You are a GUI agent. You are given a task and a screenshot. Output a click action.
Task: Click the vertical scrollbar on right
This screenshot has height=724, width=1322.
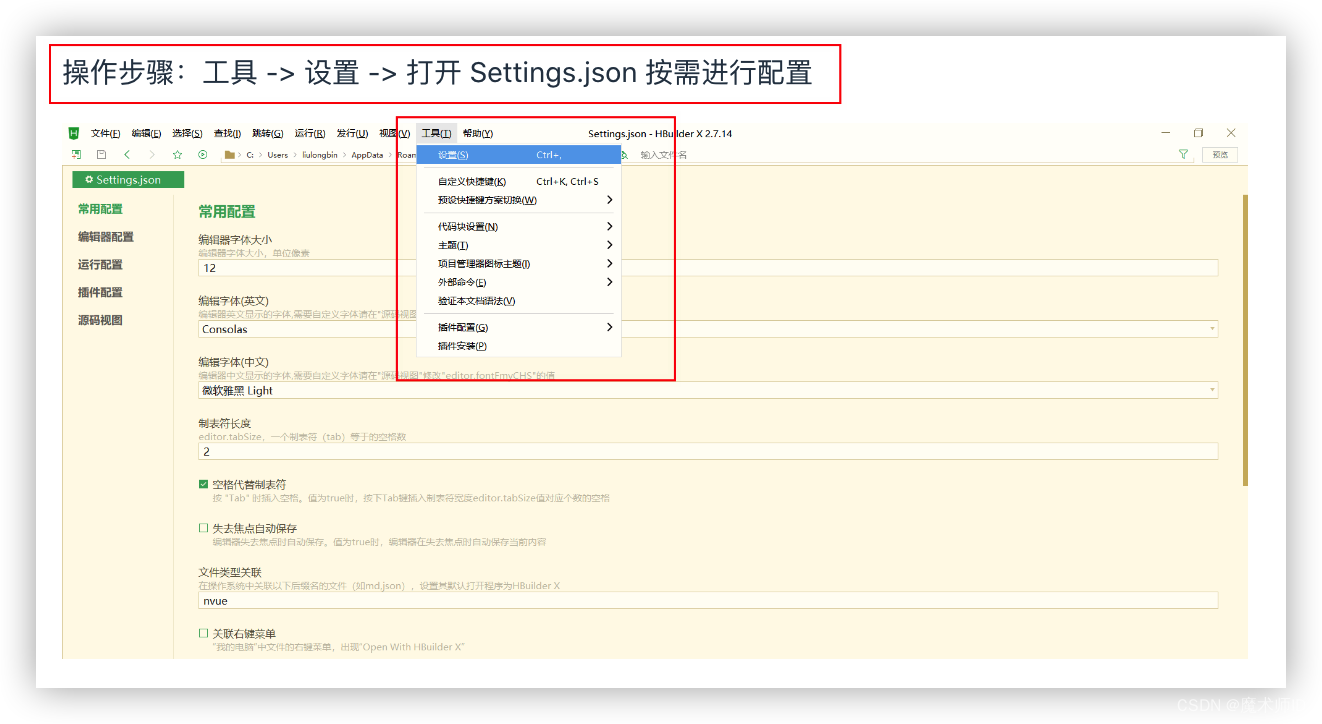pos(1245,340)
